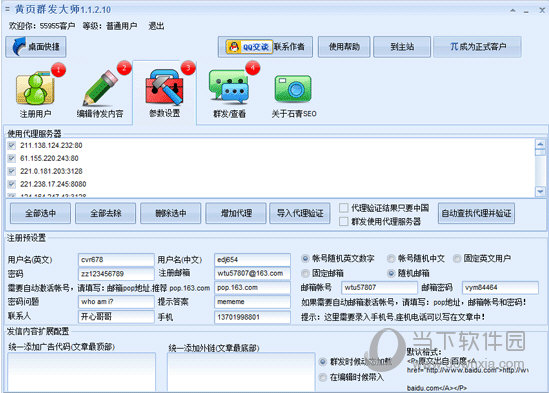
Task: Click the 全部选中 button
Action: pyautogui.click(x=40, y=213)
